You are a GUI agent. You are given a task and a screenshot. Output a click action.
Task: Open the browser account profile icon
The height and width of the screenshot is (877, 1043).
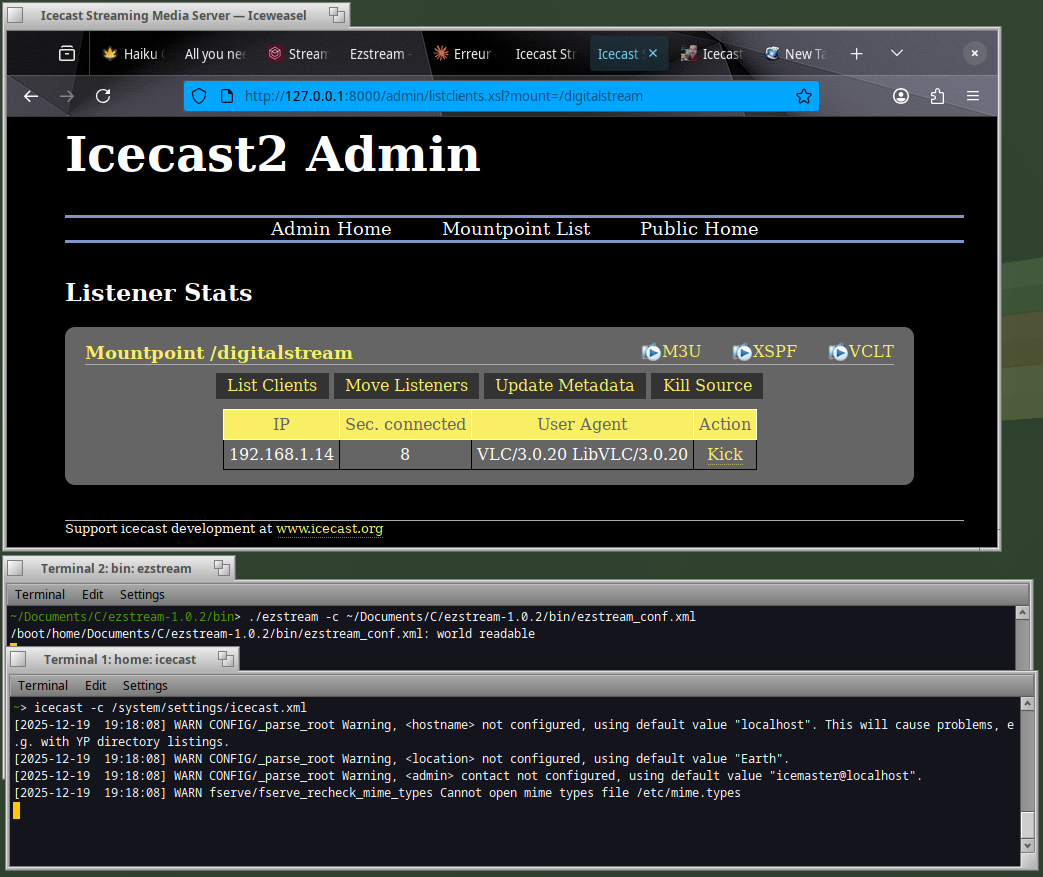[901, 96]
